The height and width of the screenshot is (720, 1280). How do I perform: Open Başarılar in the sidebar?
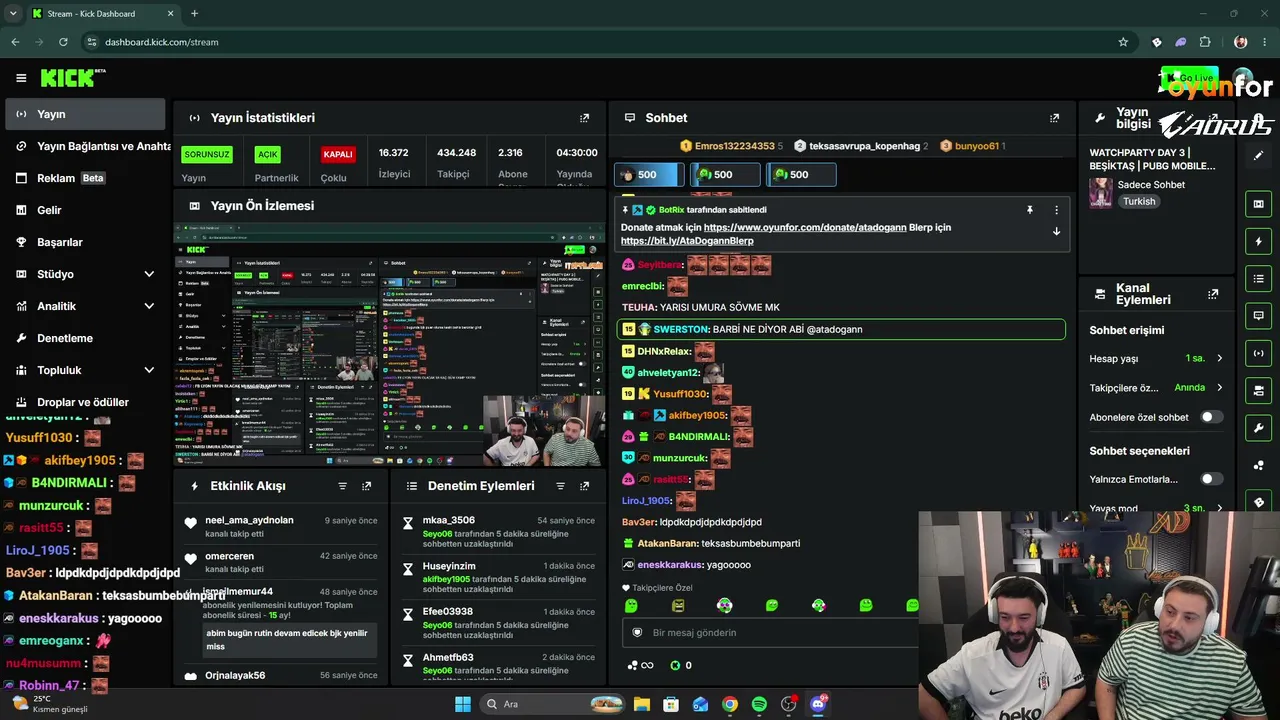pyautogui.click(x=85, y=242)
